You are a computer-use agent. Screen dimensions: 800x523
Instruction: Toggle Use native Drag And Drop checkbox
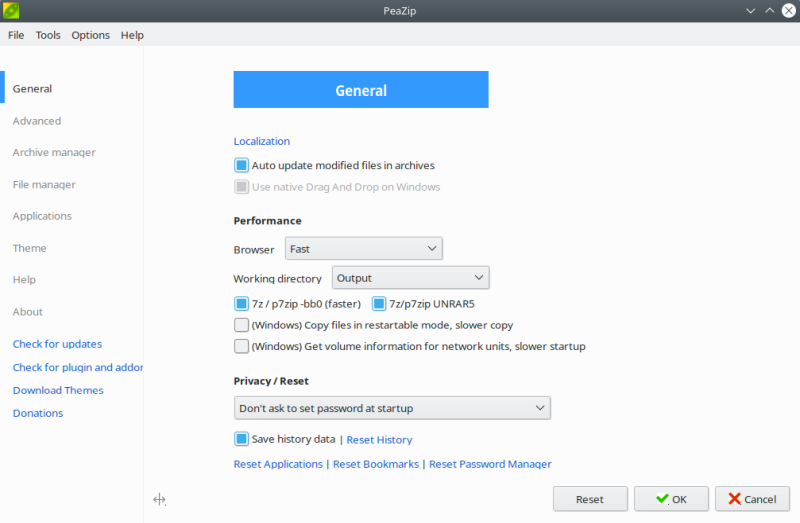[241, 187]
